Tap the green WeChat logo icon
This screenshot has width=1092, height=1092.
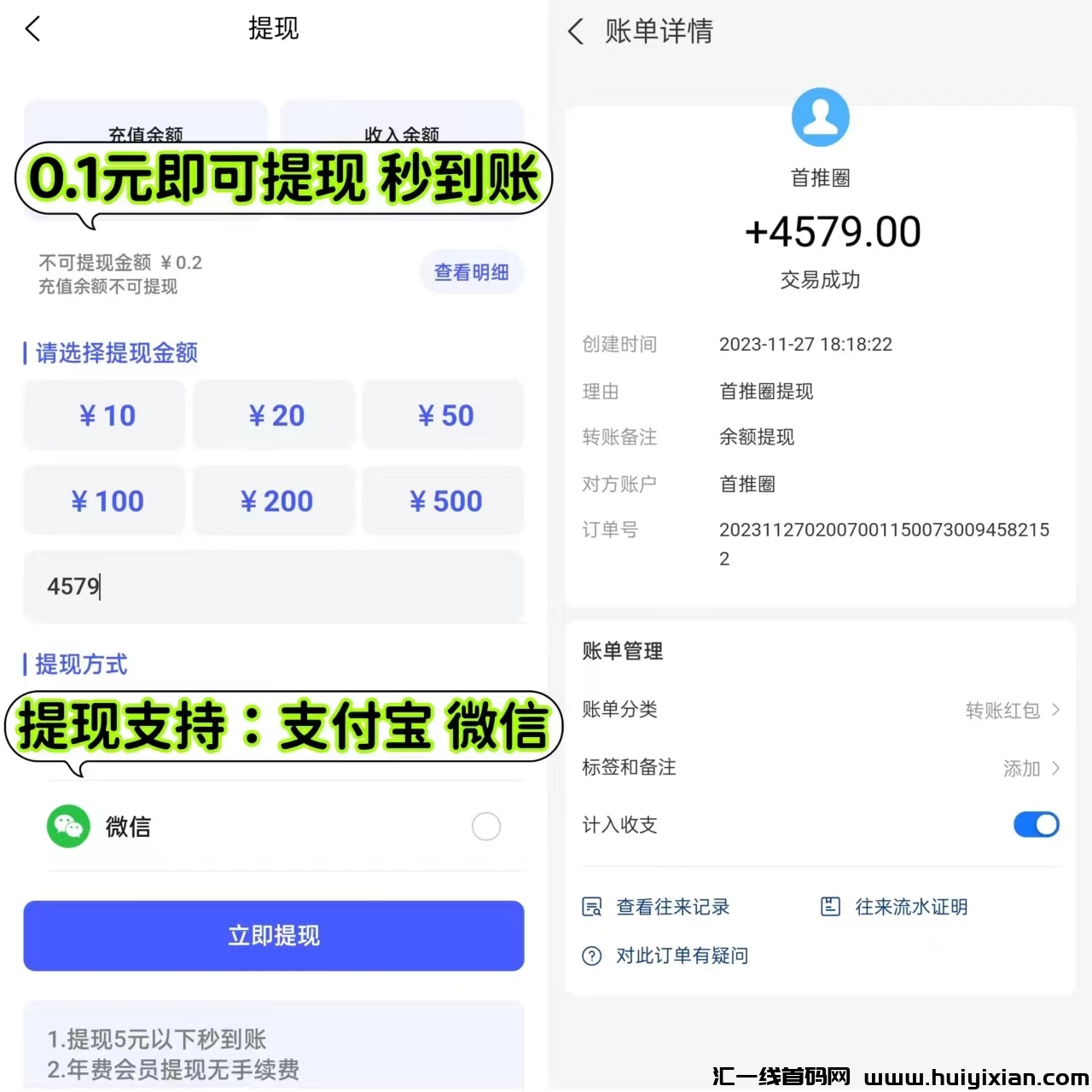[x=68, y=826]
